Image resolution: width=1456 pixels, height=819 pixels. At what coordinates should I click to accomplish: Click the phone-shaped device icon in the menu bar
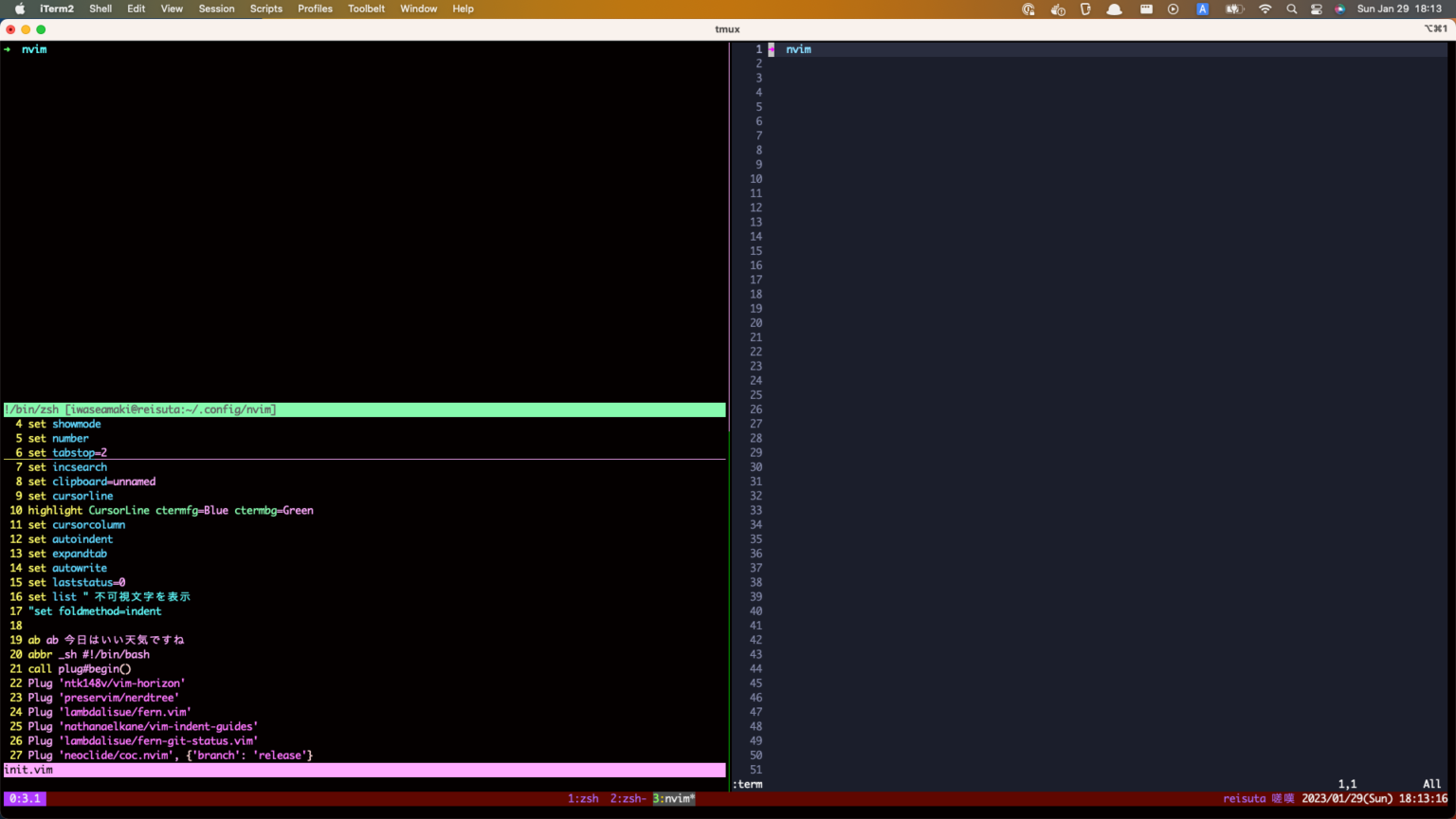[1085, 9]
